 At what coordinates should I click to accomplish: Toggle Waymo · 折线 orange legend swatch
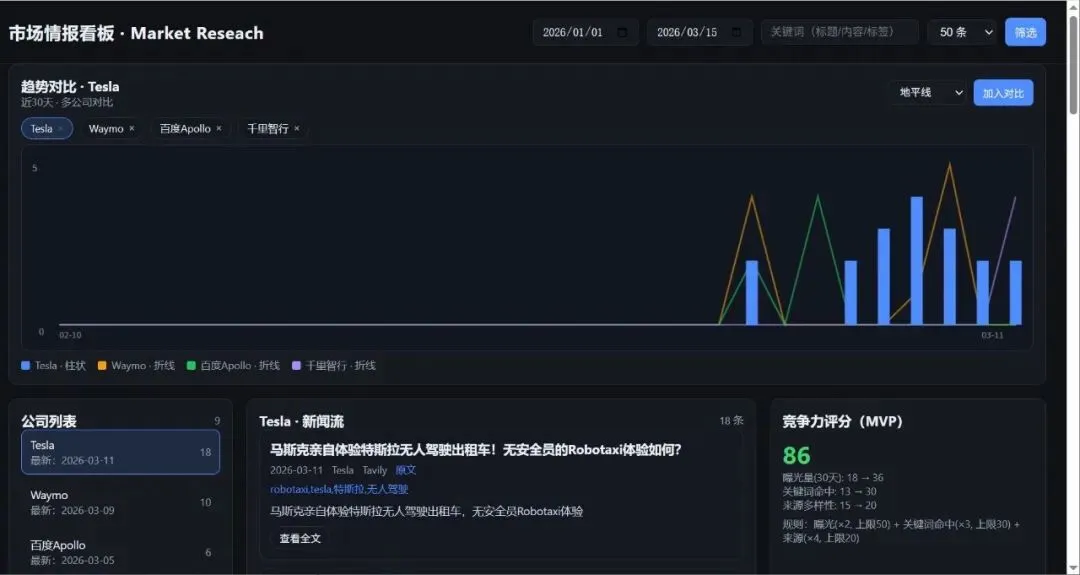tap(102, 366)
